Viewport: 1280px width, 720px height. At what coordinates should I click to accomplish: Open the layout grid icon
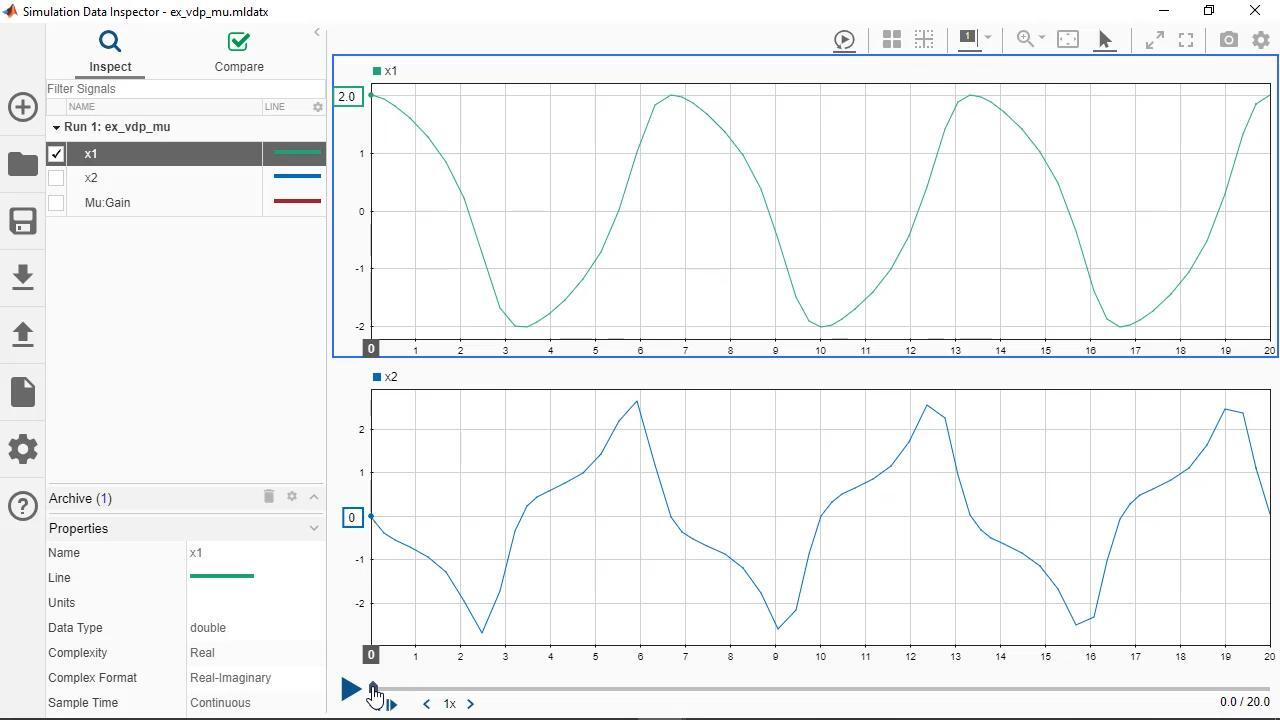(x=891, y=40)
